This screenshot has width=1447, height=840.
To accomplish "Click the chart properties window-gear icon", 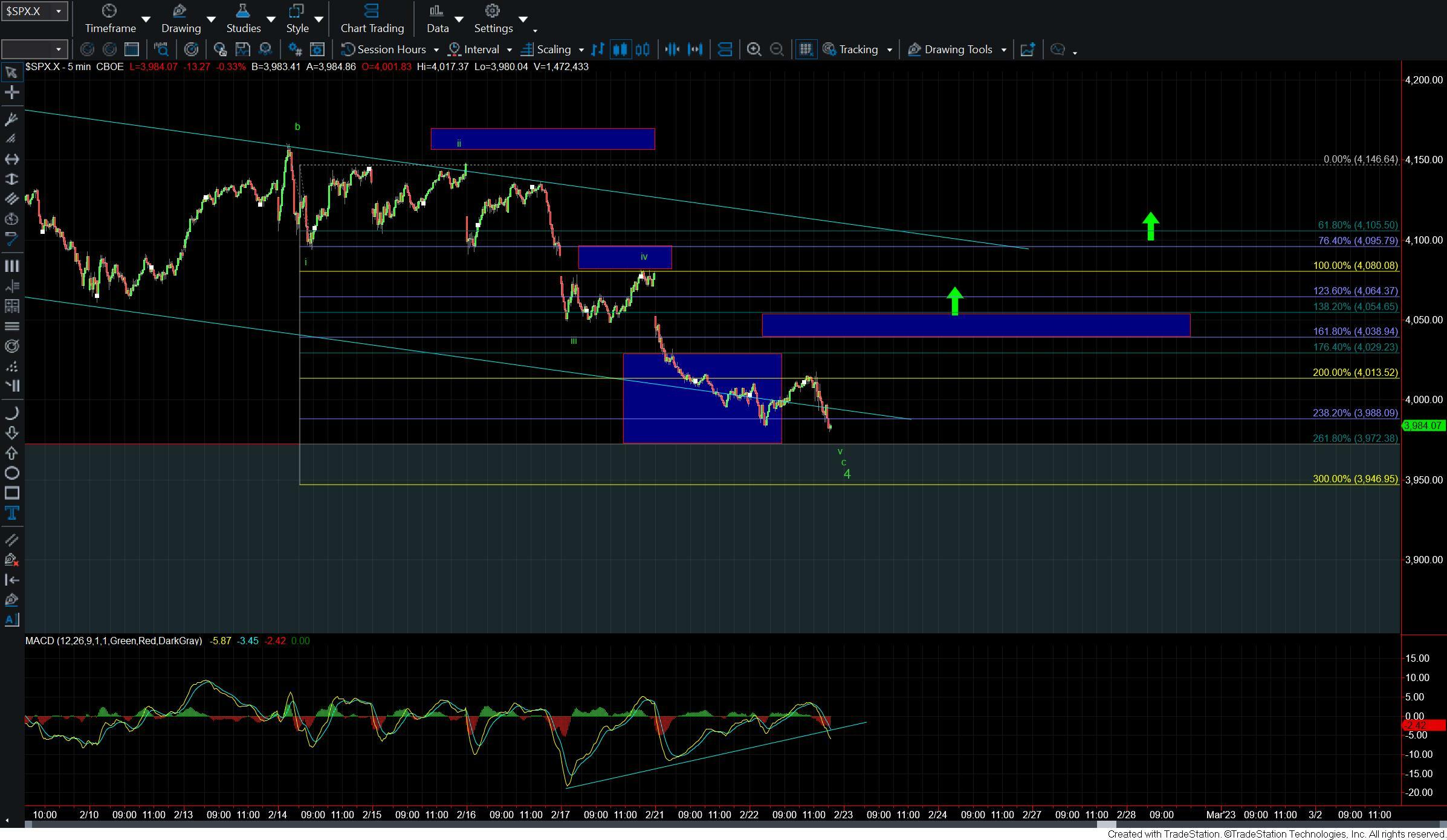I will (x=317, y=50).
